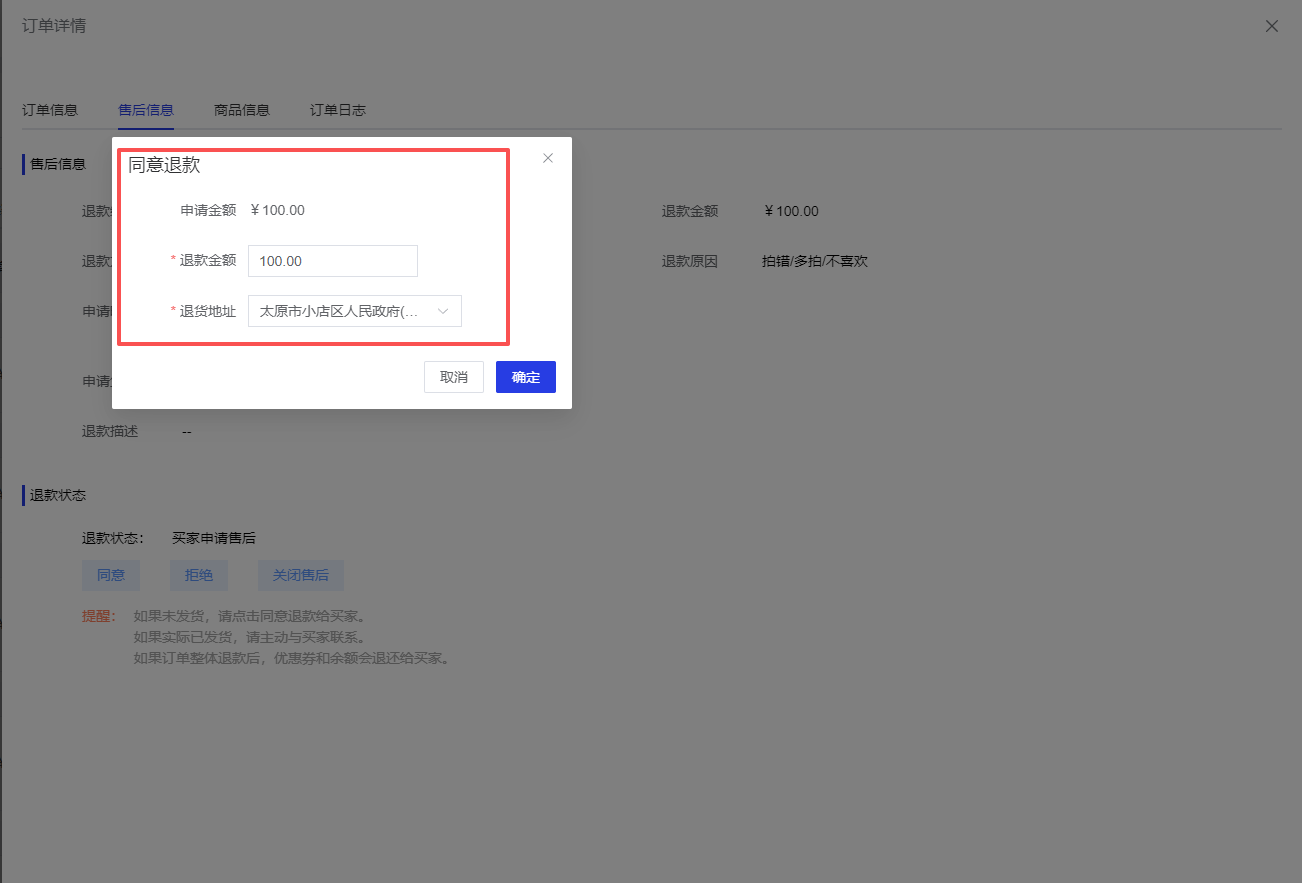Go to the 订单日志 tab
1302x883 pixels.
click(x=338, y=110)
